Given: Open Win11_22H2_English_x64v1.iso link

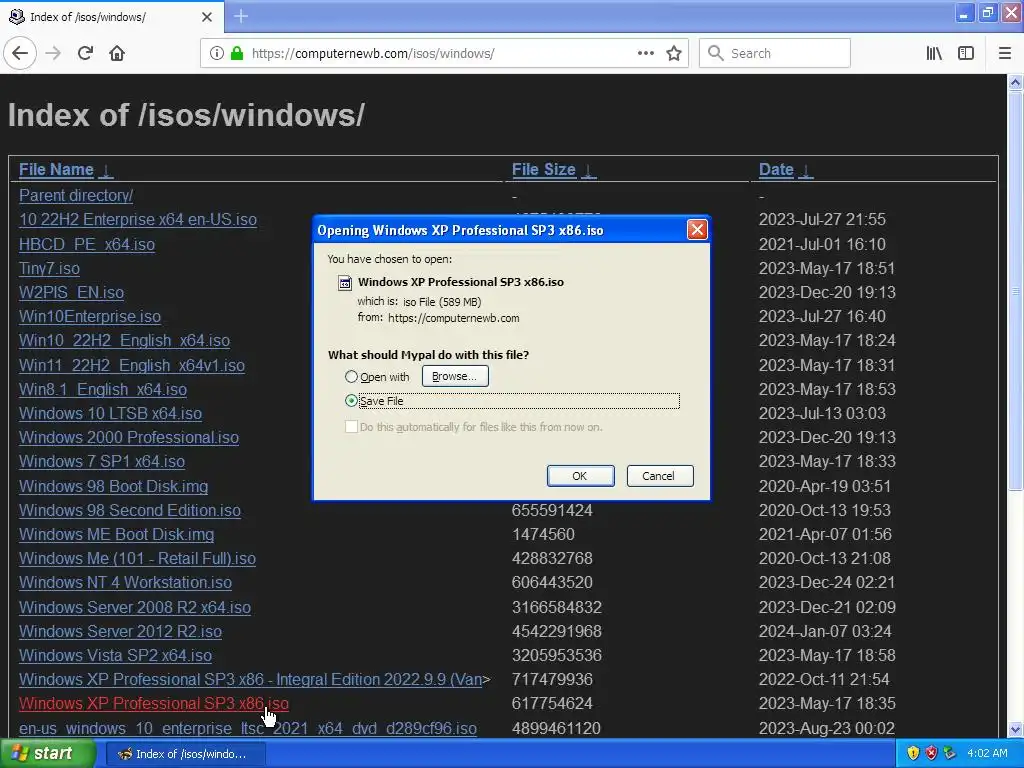Looking at the screenshot, I should point(132,366).
